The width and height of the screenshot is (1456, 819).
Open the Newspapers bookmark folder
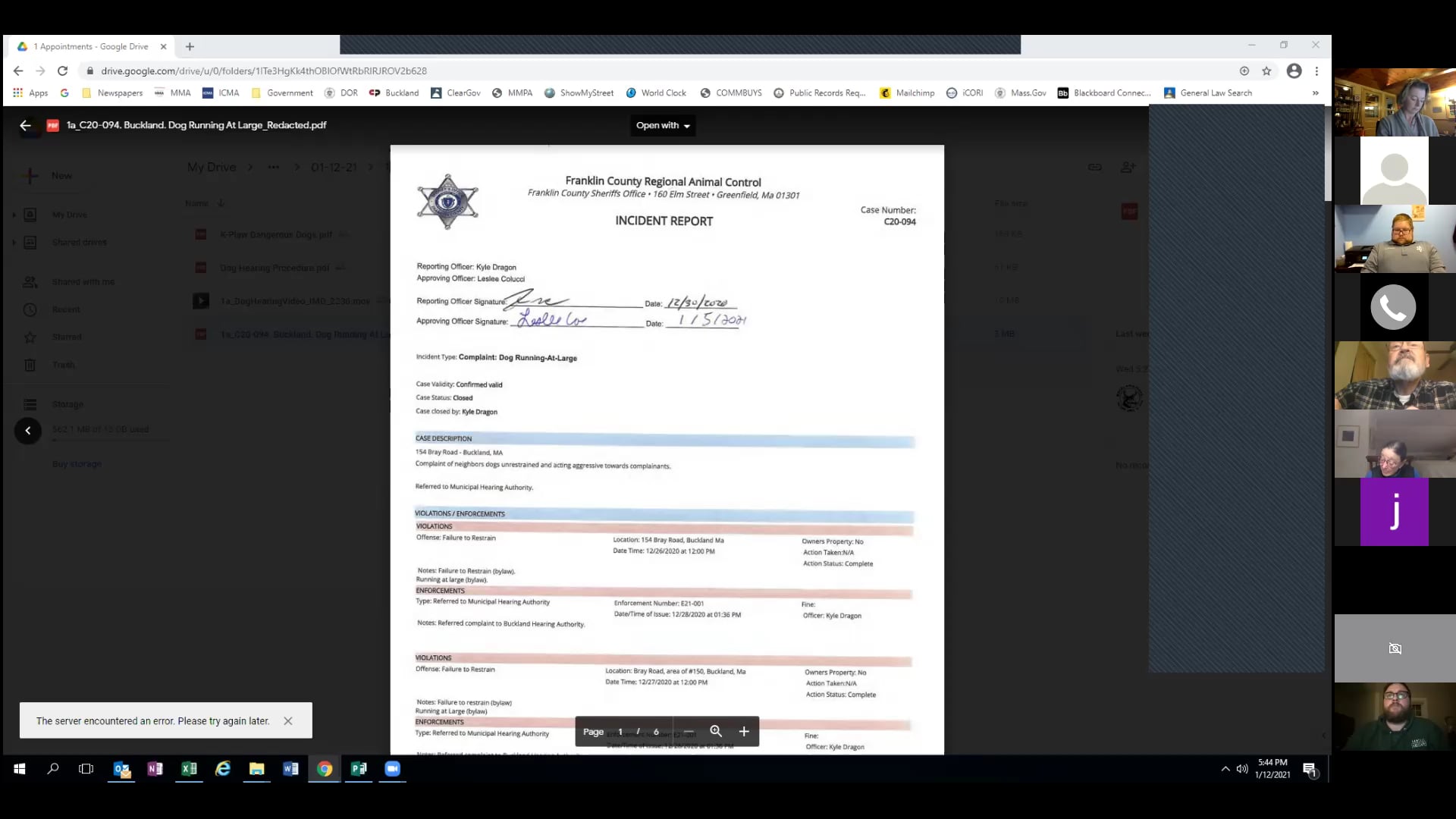[112, 93]
